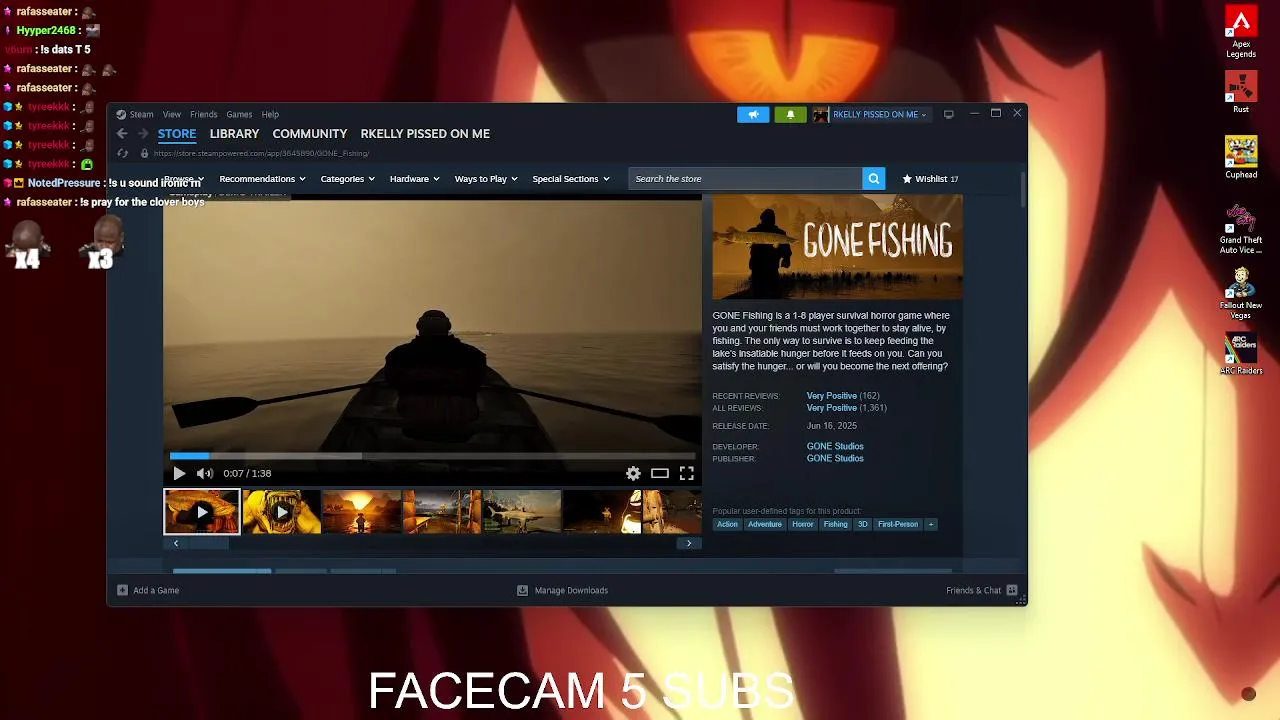The width and height of the screenshot is (1280, 720).
Task: Click the Search the store input field
Action: [746, 179]
